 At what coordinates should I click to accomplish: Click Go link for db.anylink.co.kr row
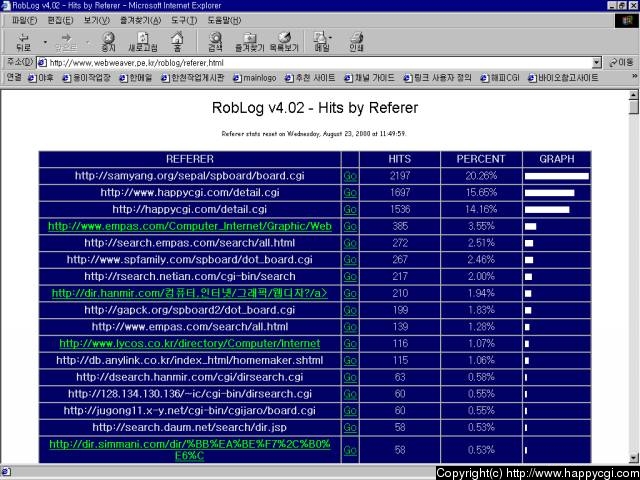pyautogui.click(x=350, y=360)
